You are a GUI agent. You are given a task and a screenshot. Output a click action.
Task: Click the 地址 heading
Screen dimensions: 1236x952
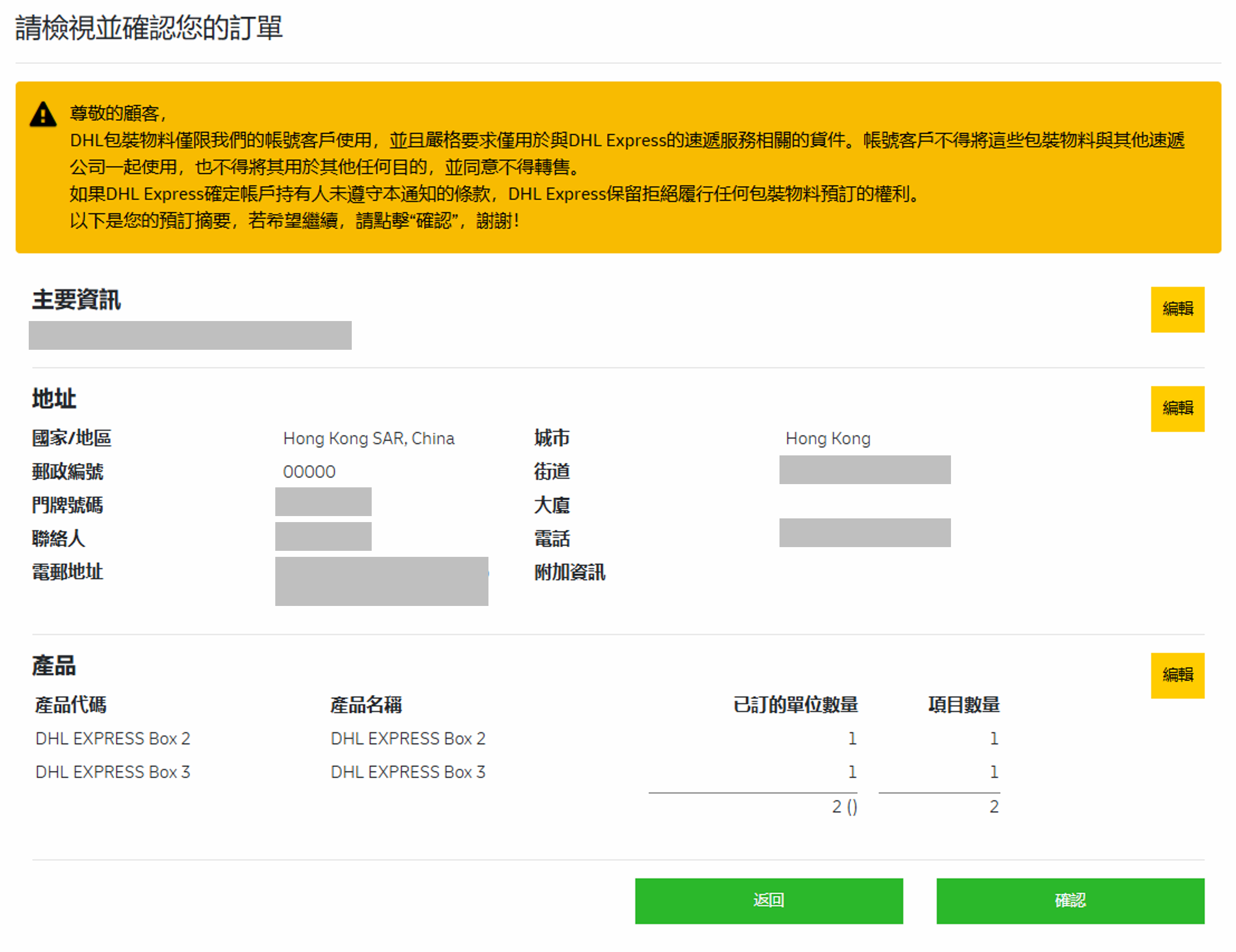pos(54,399)
